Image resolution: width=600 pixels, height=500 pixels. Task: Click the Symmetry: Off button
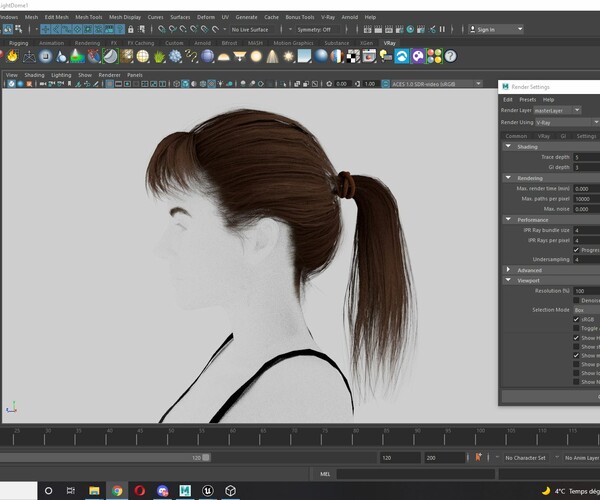pyautogui.click(x=314, y=29)
